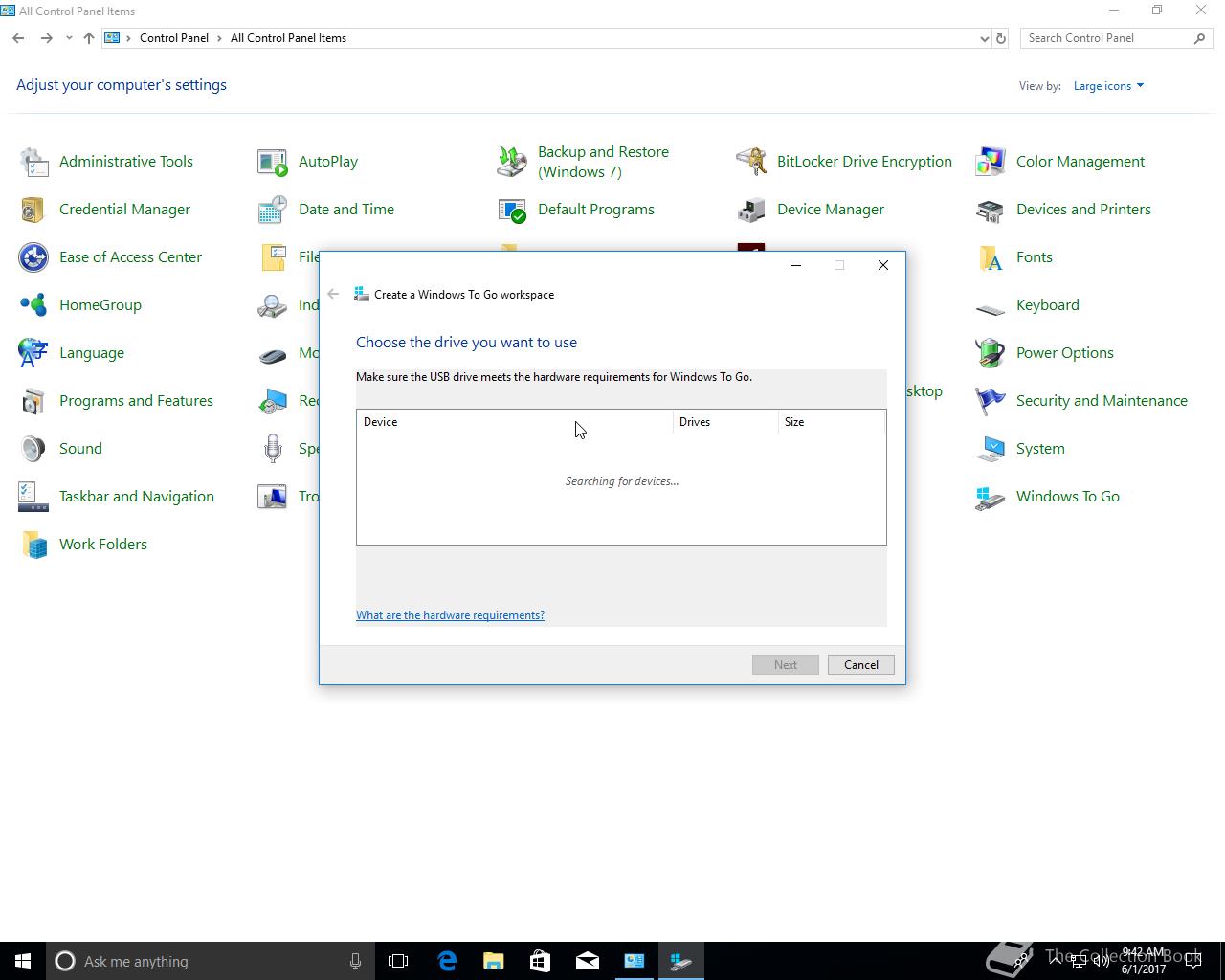Click the disabled Next button
Screen dimensions: 1225x980
[785, 665]
